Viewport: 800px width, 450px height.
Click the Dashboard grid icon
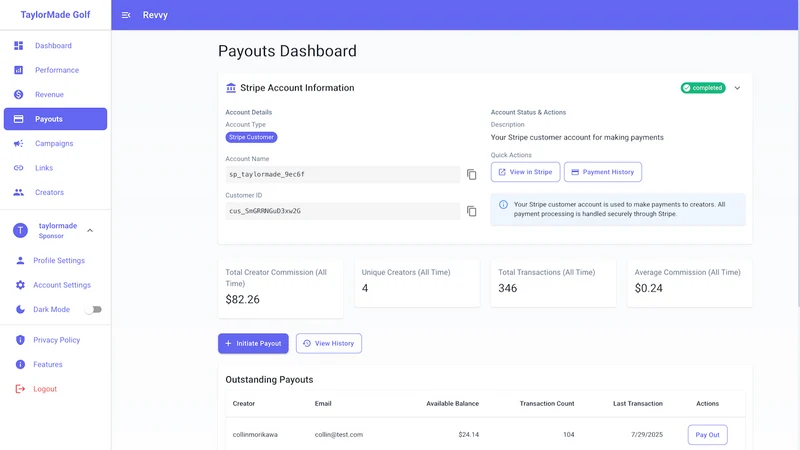(18, 45)
